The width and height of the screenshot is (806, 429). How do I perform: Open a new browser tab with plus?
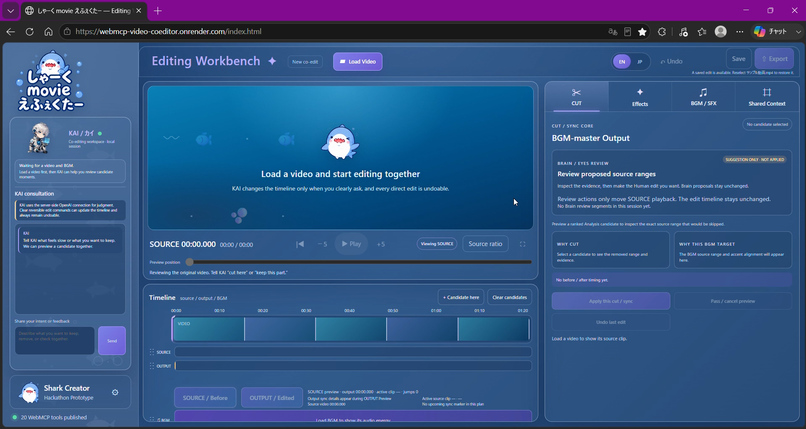158,10
